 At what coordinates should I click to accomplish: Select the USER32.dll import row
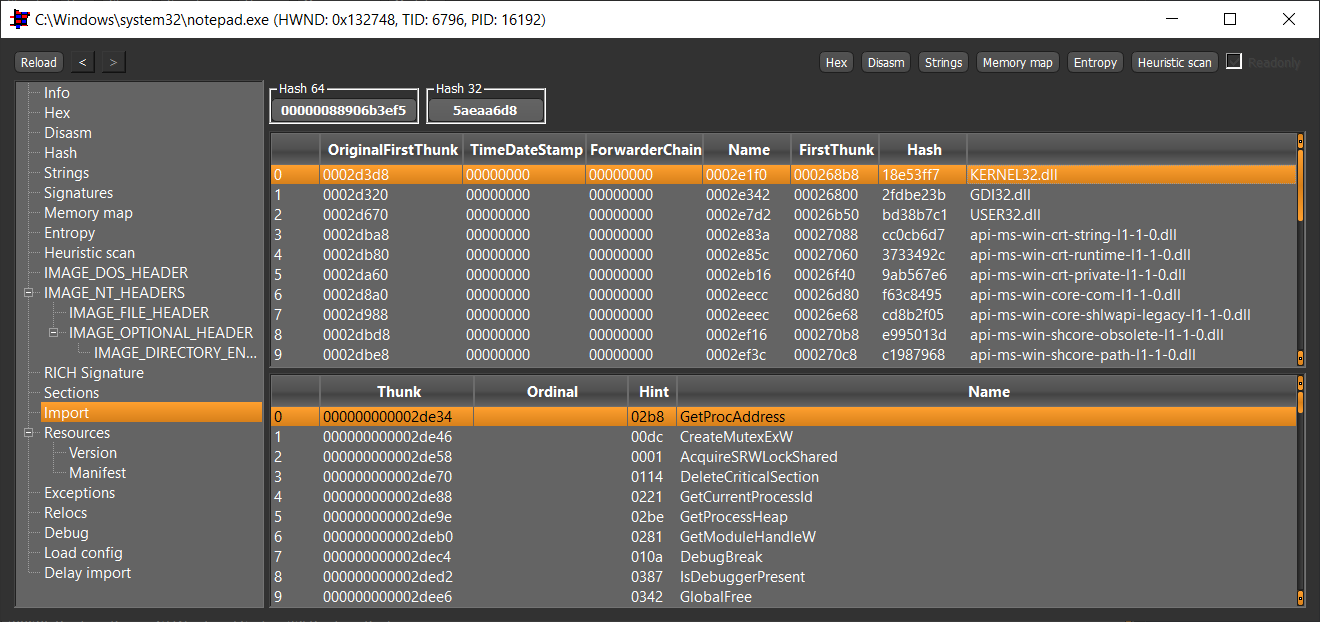(783, 215)
